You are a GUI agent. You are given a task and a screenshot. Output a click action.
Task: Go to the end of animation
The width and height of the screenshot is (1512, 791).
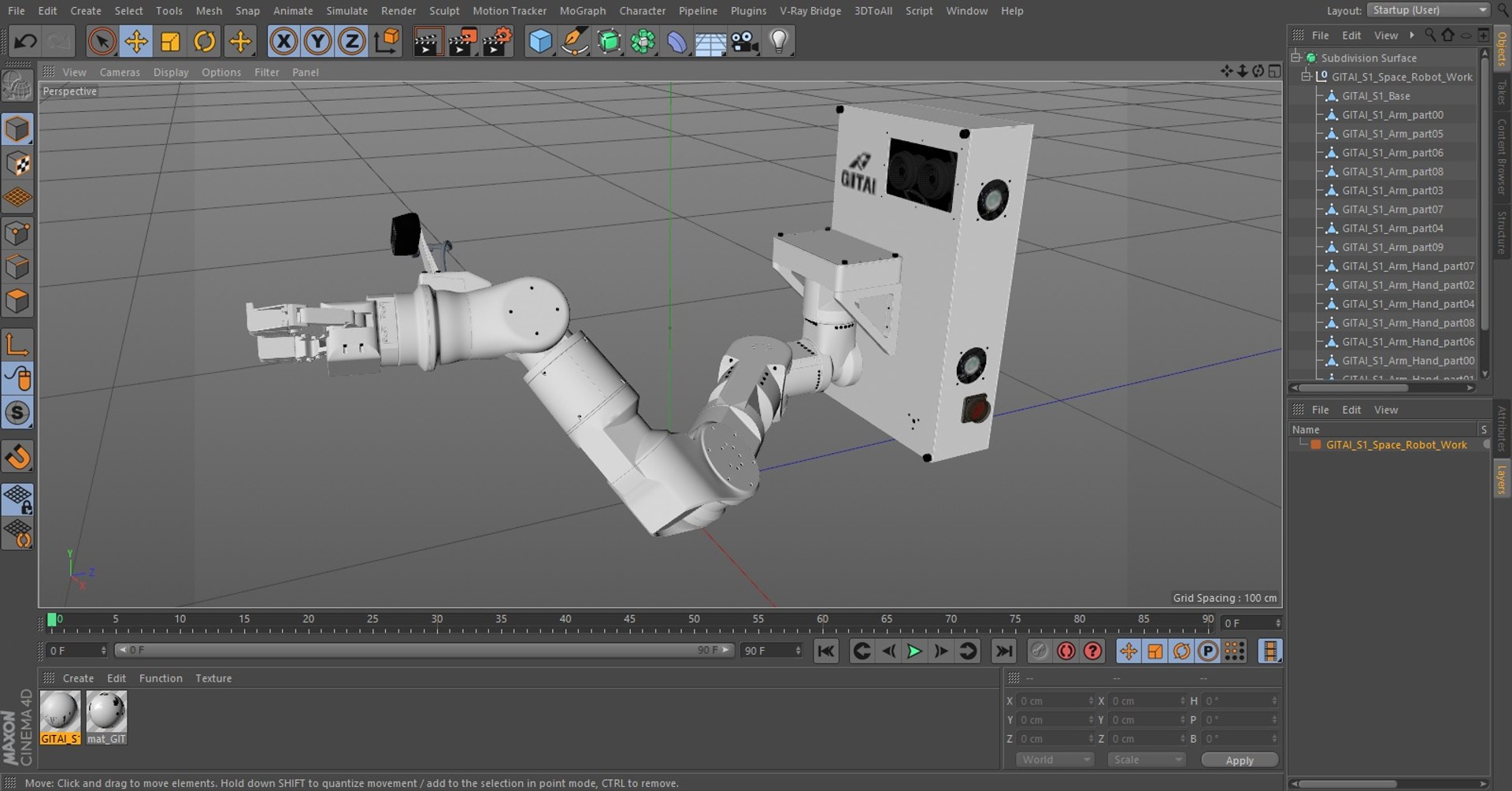point(1003,652)
